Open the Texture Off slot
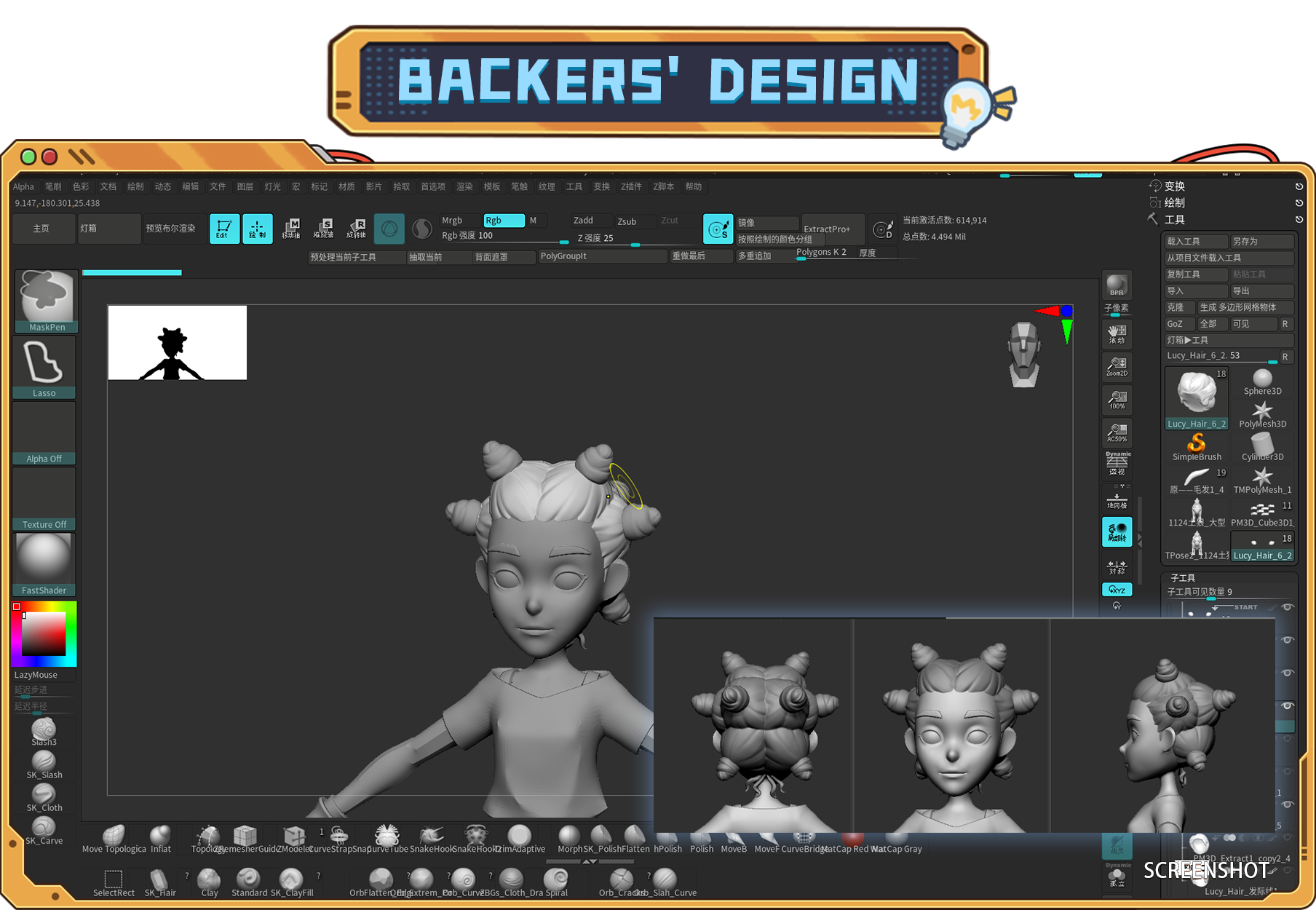The width and height of the screenshot is (1316, 910). point(44,499)
